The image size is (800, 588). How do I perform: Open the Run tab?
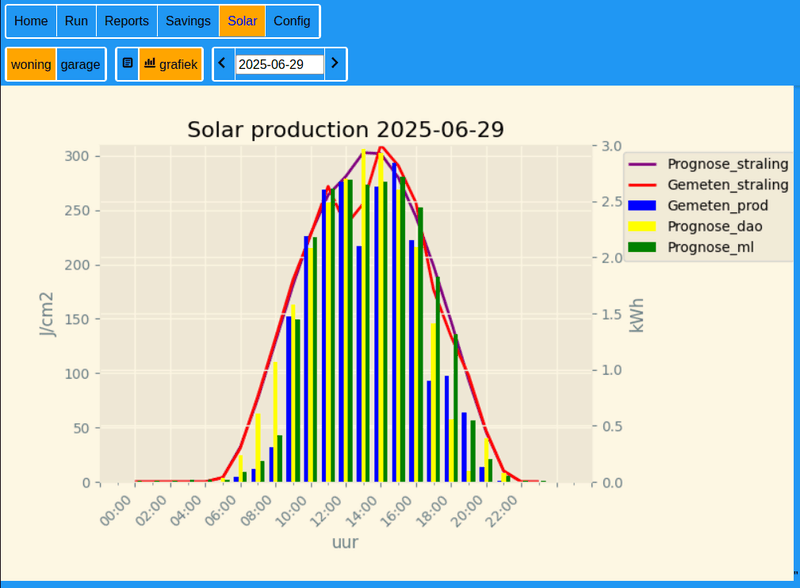(77, 21)
